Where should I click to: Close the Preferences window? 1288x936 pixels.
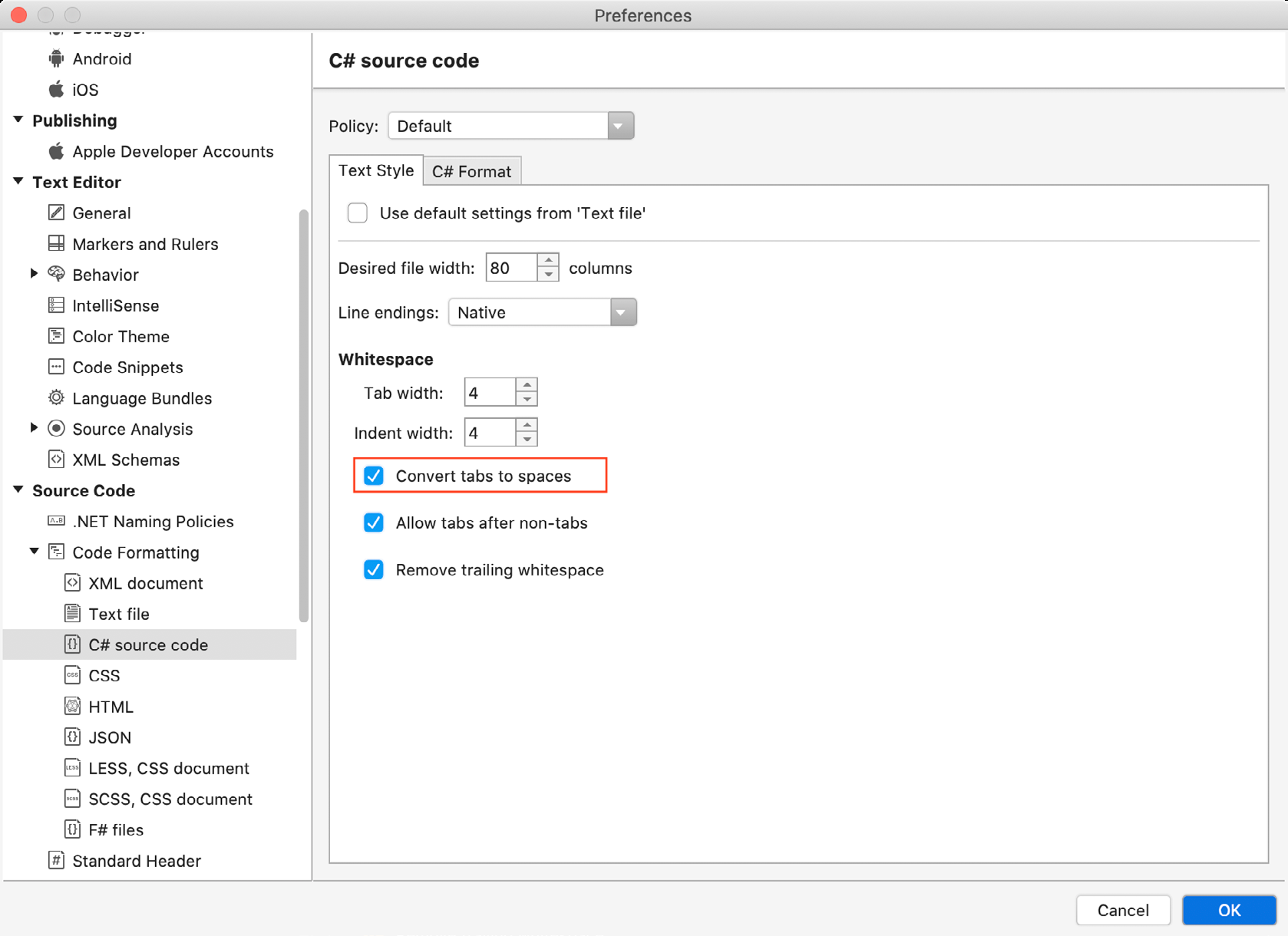point(19,15)
